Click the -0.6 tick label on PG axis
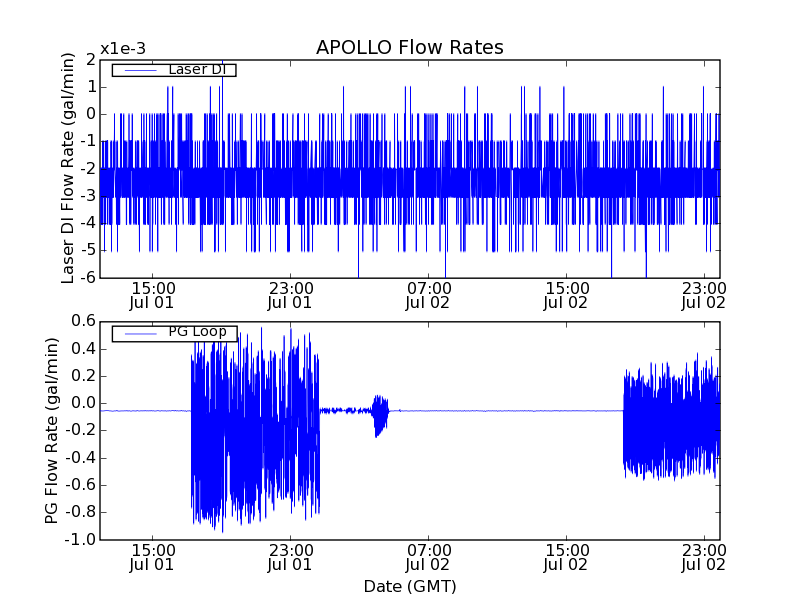 click(81, 485)
